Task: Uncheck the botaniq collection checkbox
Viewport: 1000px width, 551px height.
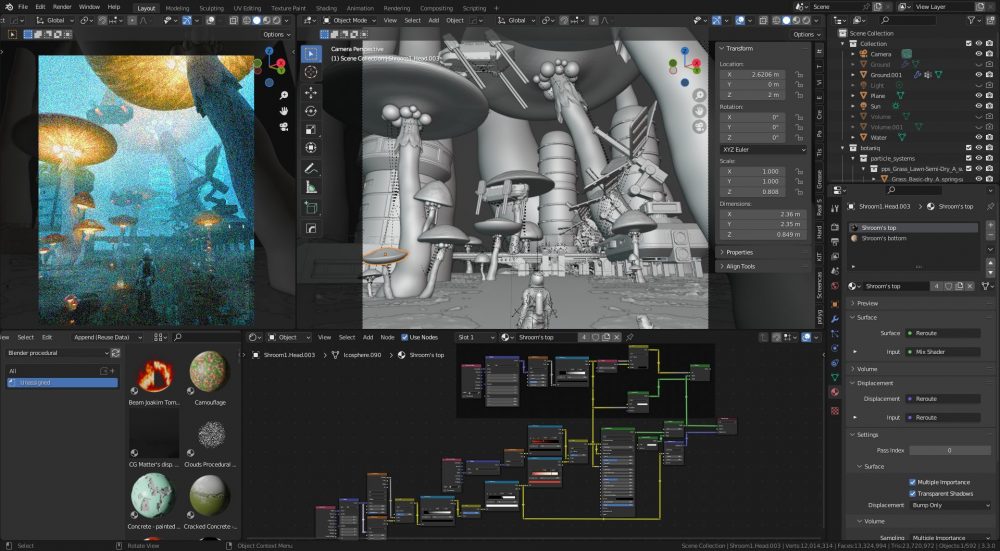Action: coord(969,148)
